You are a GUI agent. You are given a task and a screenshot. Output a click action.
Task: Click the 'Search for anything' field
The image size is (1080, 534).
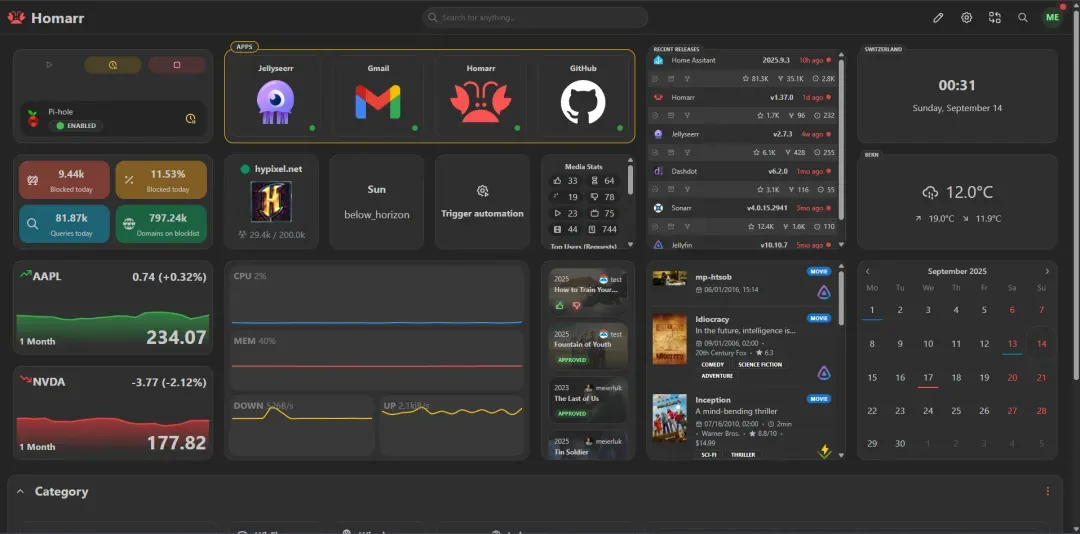pyautogui.click(x=535, y=17)
